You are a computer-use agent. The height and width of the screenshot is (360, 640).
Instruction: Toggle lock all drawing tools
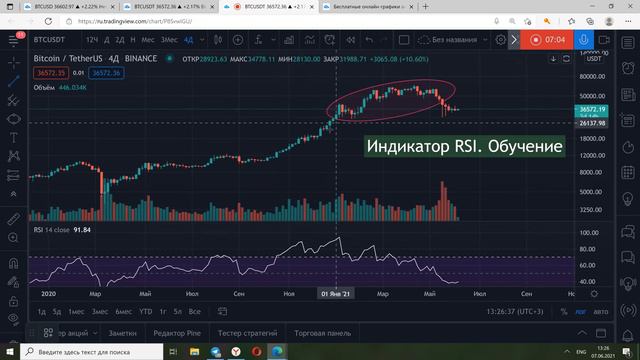pos(13,301)
